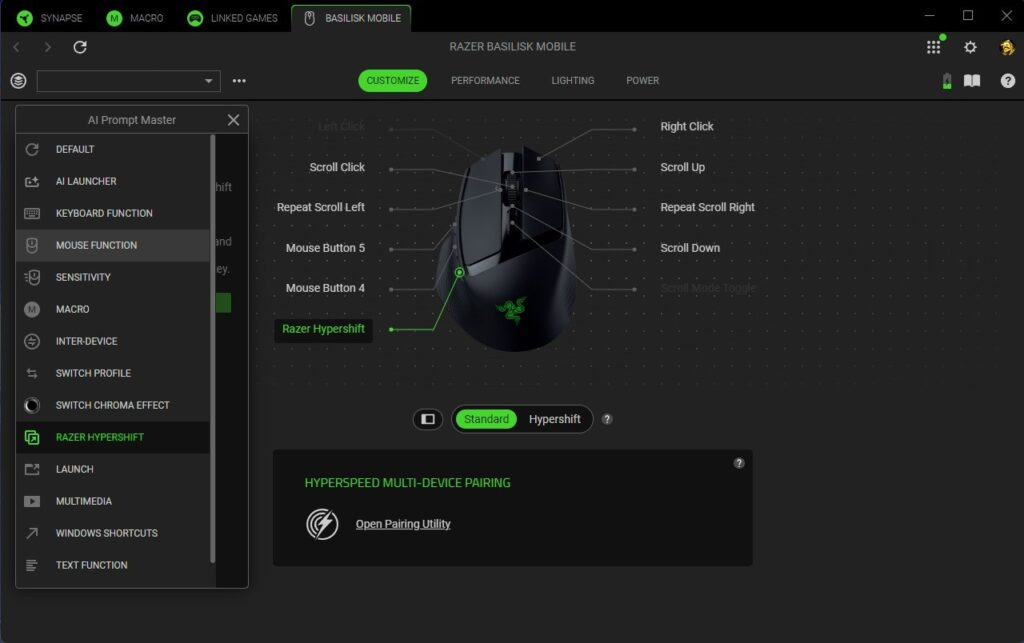
Task: Switch to the Performance tab
Action: coord(485,80)
